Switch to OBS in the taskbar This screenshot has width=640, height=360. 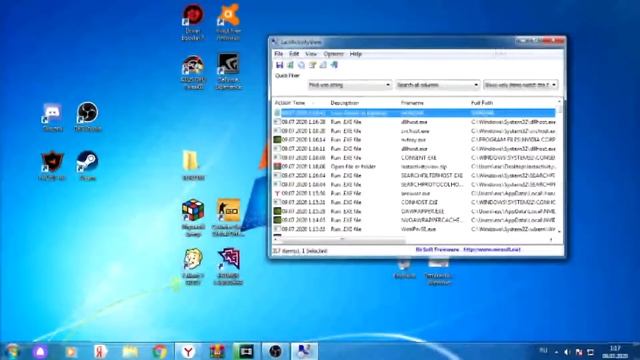point(275,351)
